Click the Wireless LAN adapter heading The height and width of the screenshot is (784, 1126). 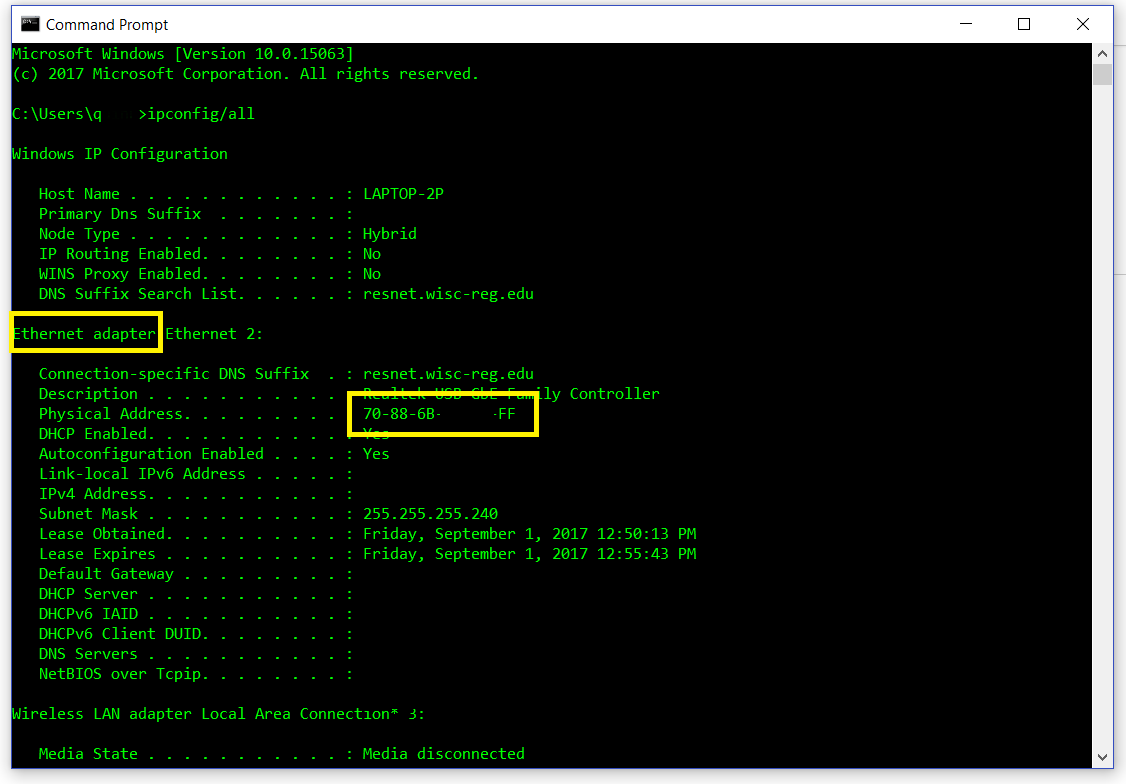(218, 714)
